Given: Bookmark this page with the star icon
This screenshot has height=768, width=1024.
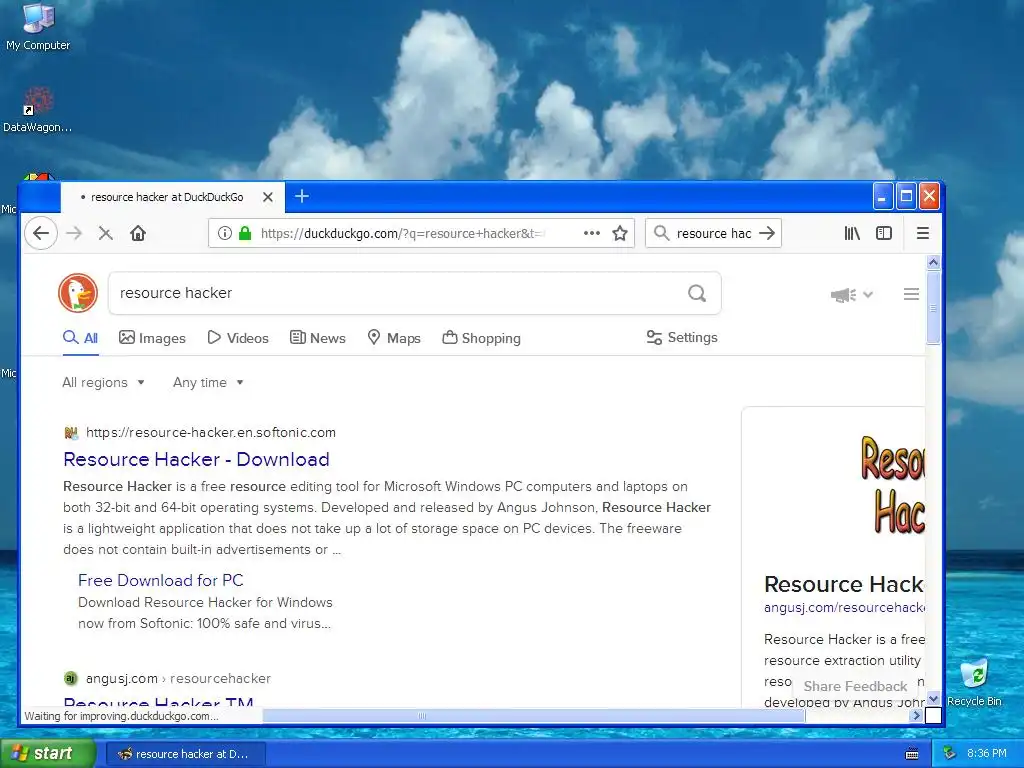Looking at the screenshot, I should pos(620,233).
